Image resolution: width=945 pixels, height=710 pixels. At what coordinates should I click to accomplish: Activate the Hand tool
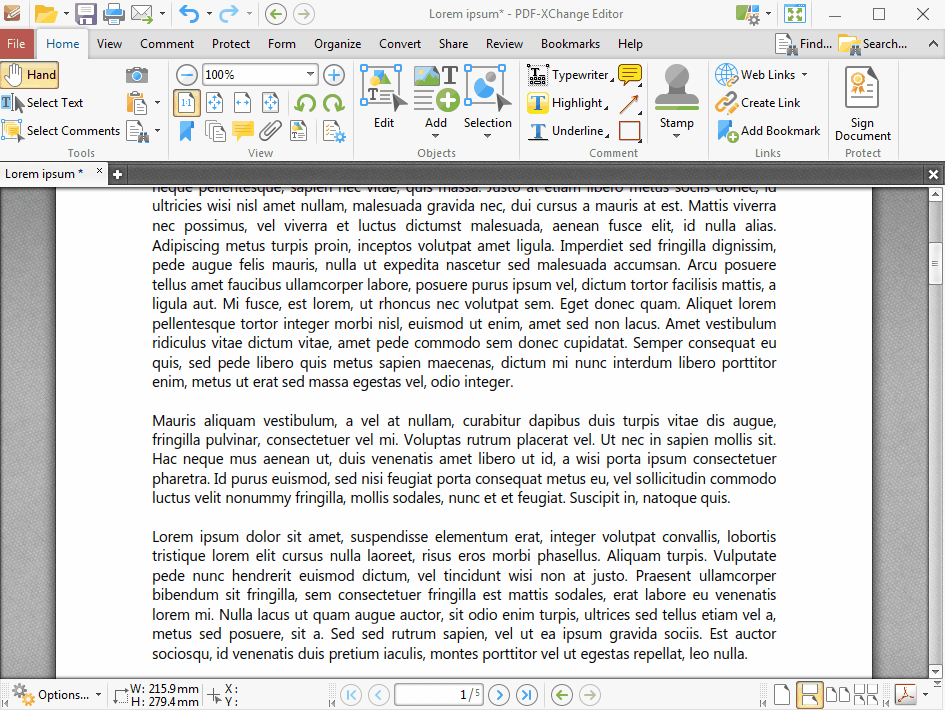(x=30, y=75)
